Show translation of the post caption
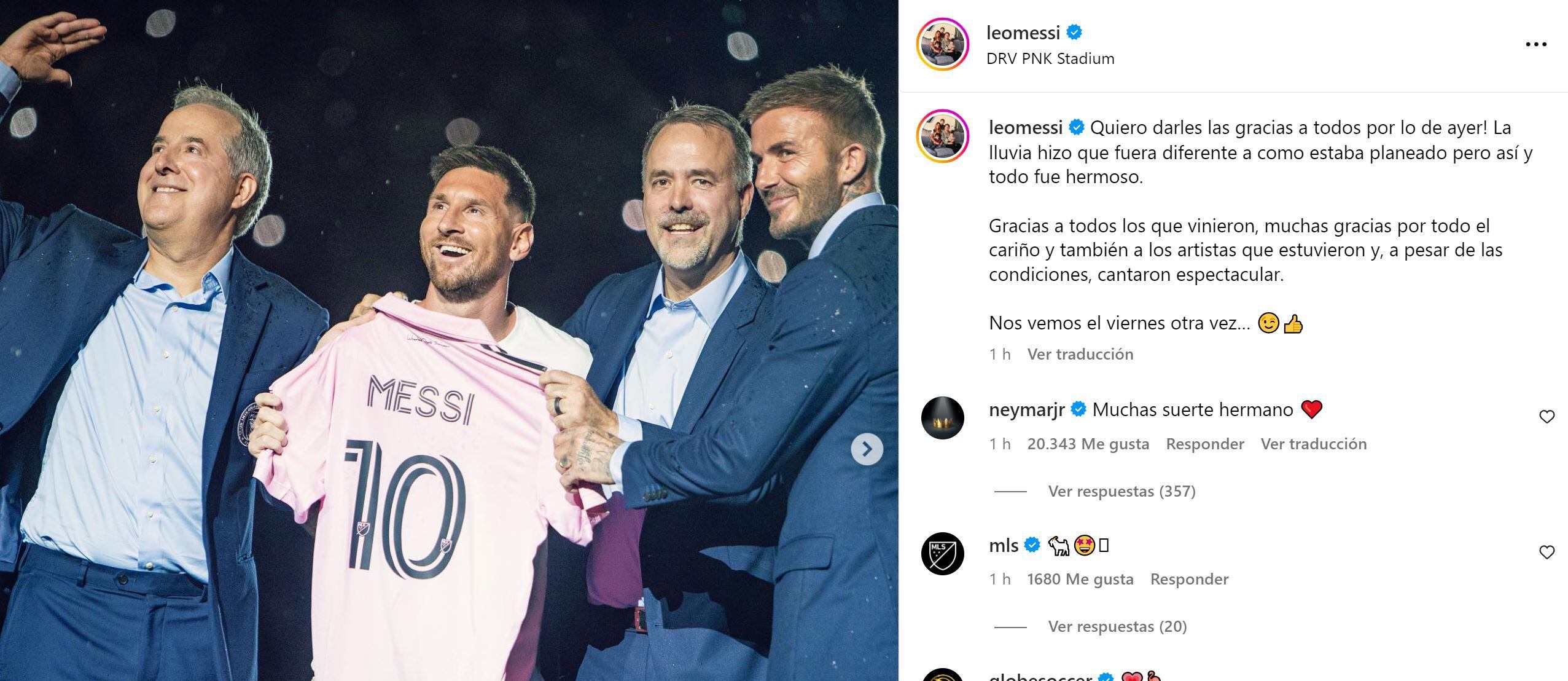The width and height of the screenshot is (1568, 681). point(1080,354)
